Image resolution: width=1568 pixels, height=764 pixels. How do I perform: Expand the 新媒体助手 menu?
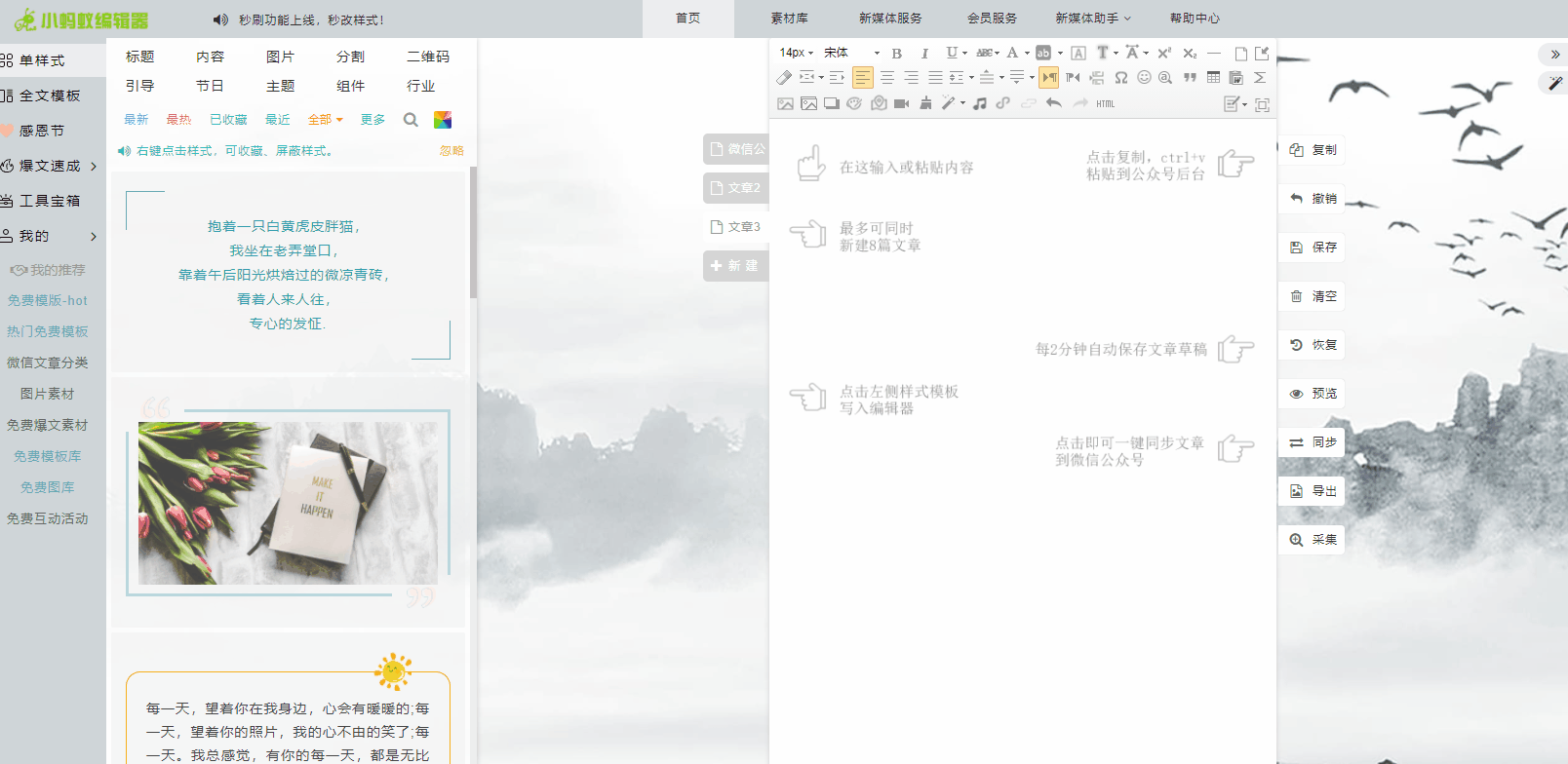coord(1093,19)
